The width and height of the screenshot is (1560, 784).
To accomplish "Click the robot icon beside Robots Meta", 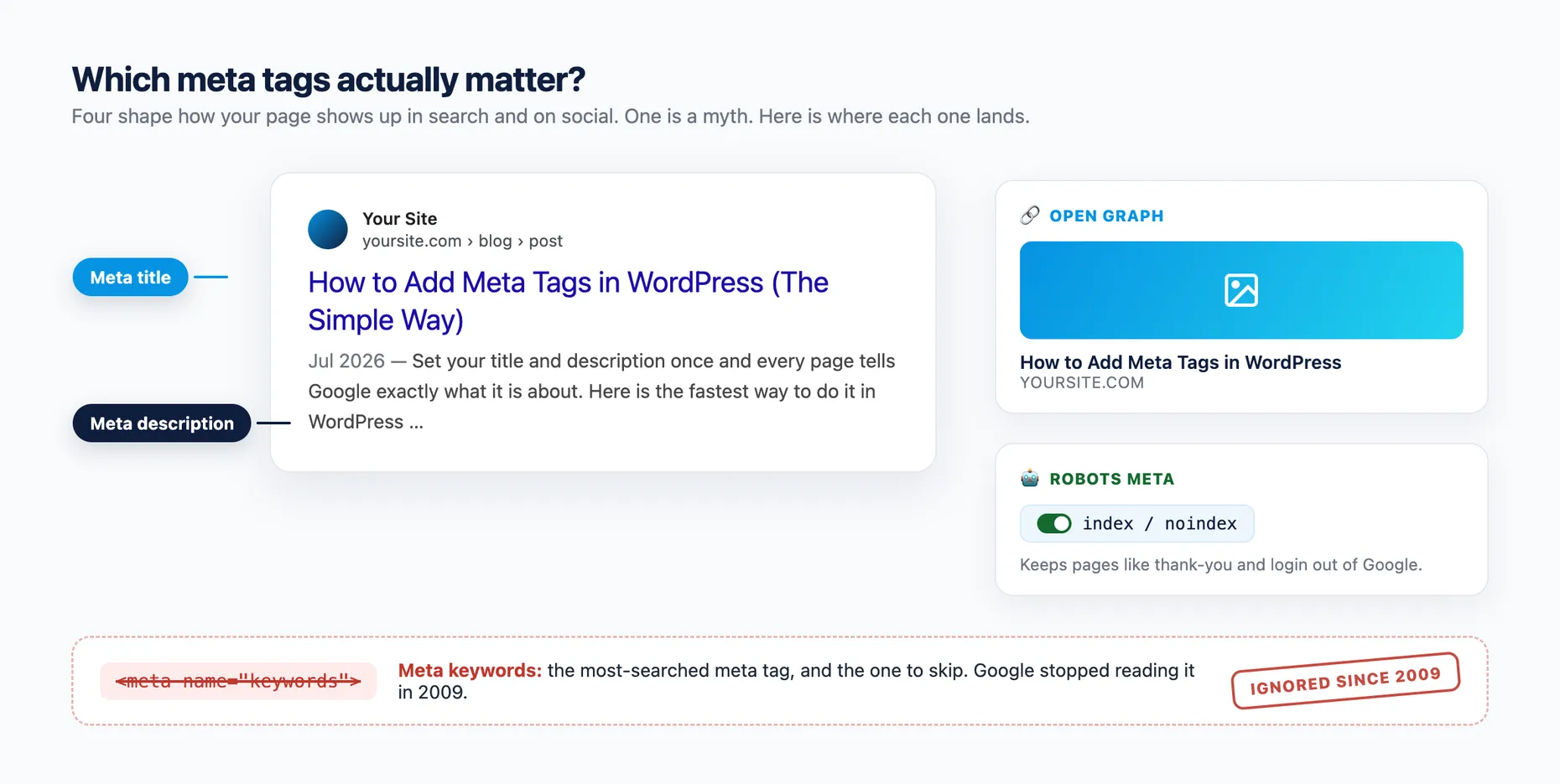I will click(1030, 479).
